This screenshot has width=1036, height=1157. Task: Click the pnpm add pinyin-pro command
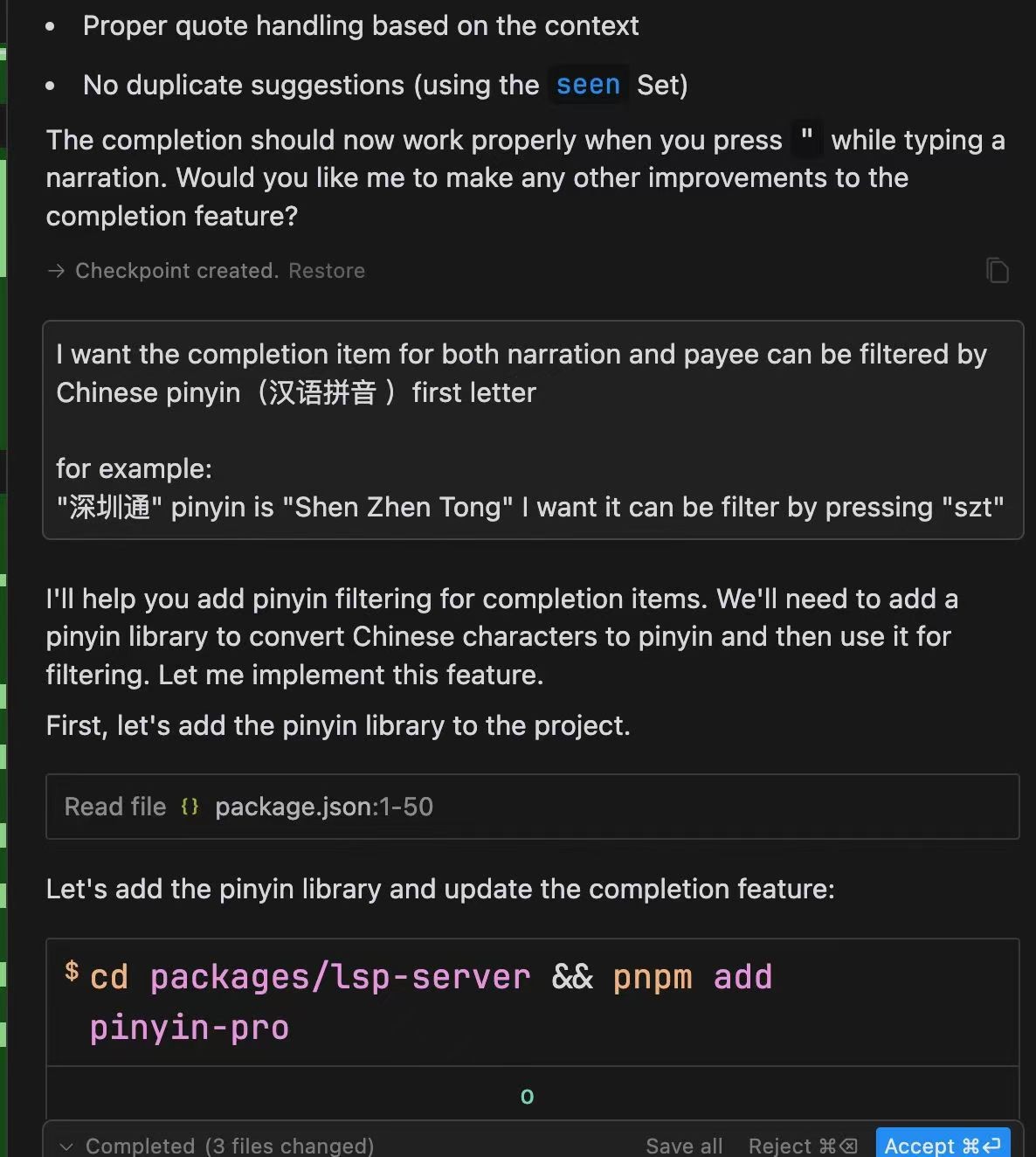click(692, 977)
